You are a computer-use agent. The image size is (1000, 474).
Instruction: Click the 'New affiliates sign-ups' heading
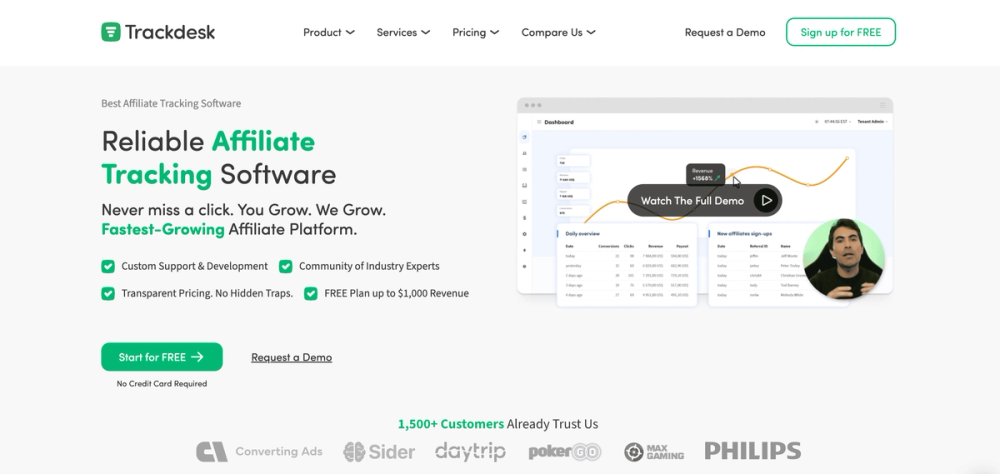[744, 233]
